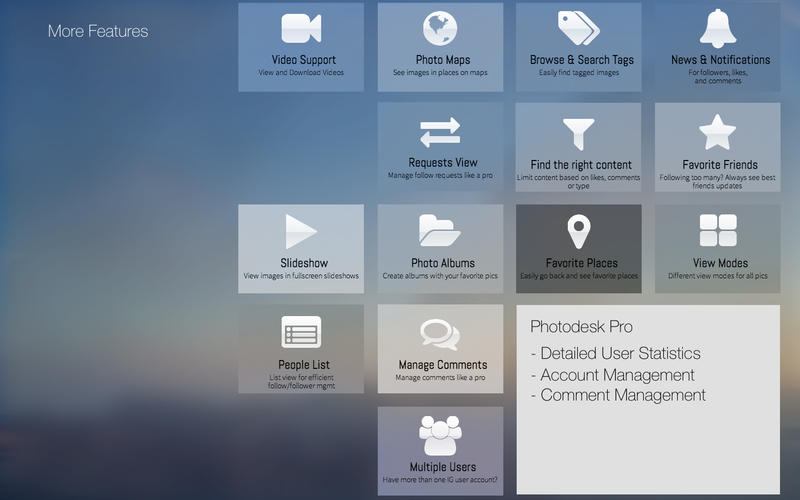Select the Video Support label
800x500 pixels.
(x=301, y=60)
